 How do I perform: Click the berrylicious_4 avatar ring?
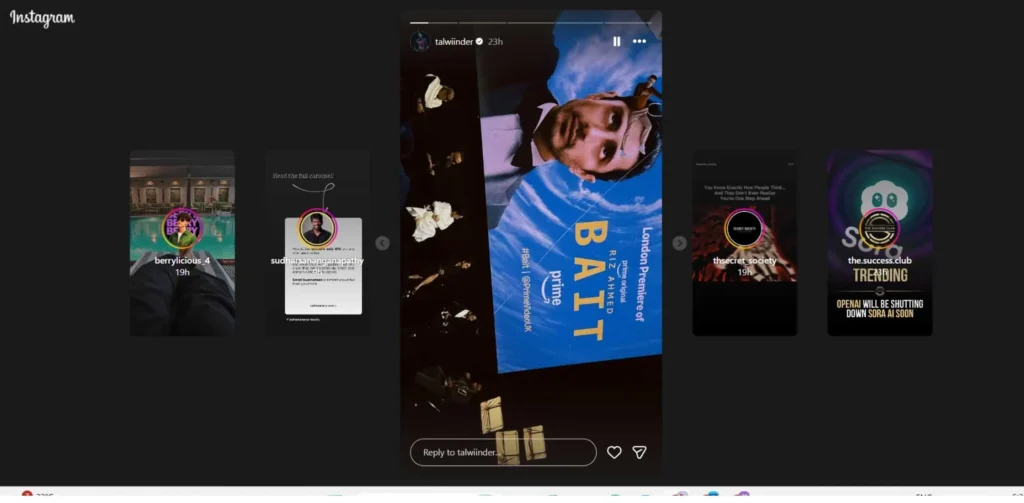point(182,228)
